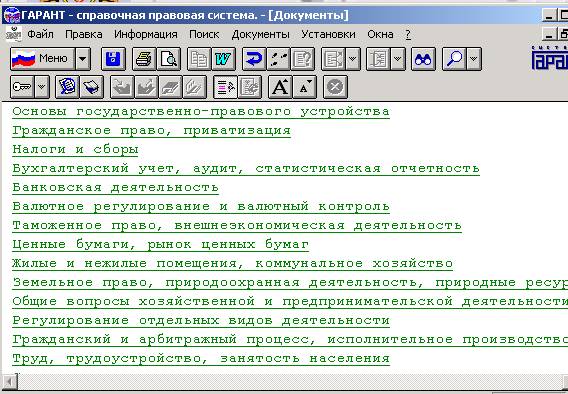Open the Поиск menu

(204, 34)
